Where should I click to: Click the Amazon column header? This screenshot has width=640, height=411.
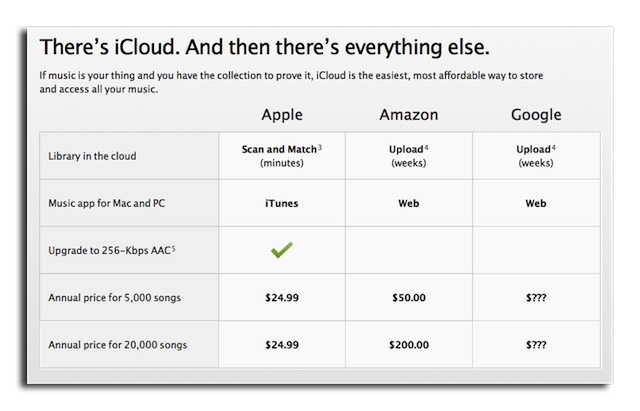click(408, 115)
